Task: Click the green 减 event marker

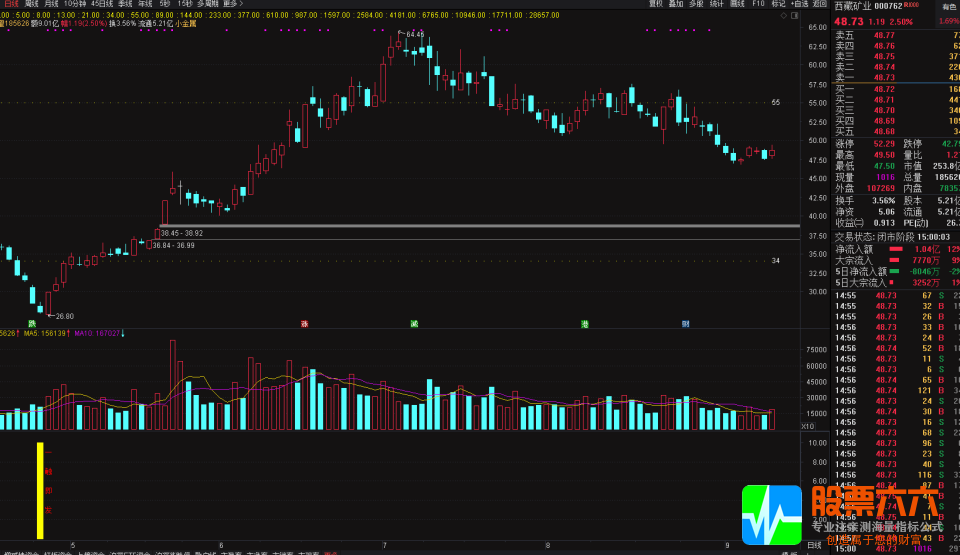Action: coord(414,323)
